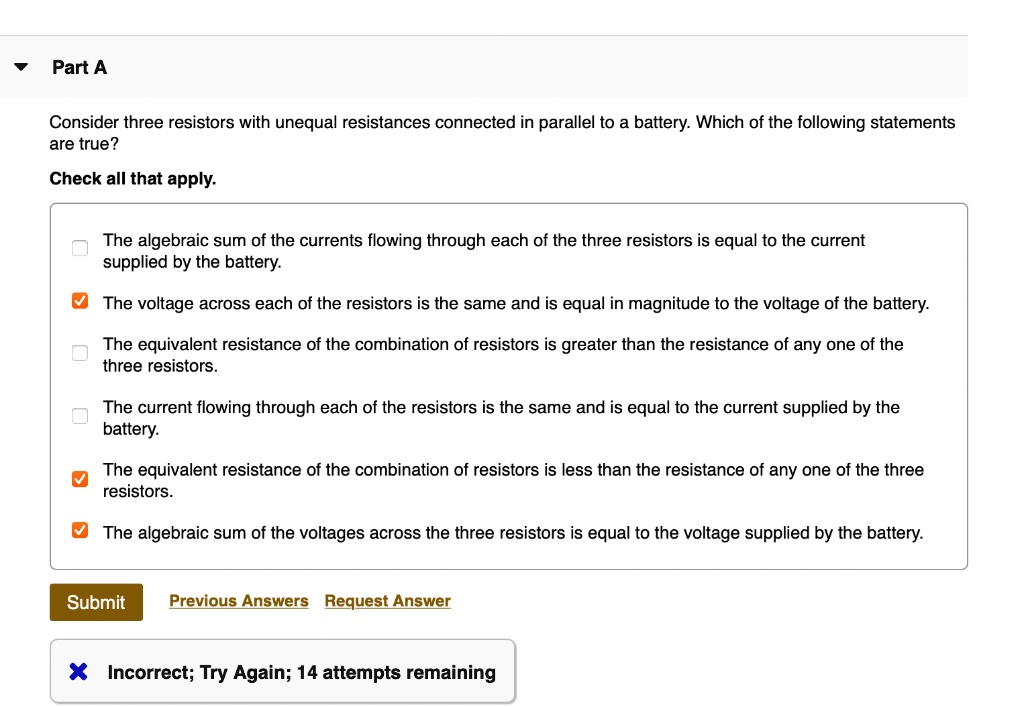Click the 'algebraic sum of the currents' statement text

pyautogui.click(x=483, y=251)
